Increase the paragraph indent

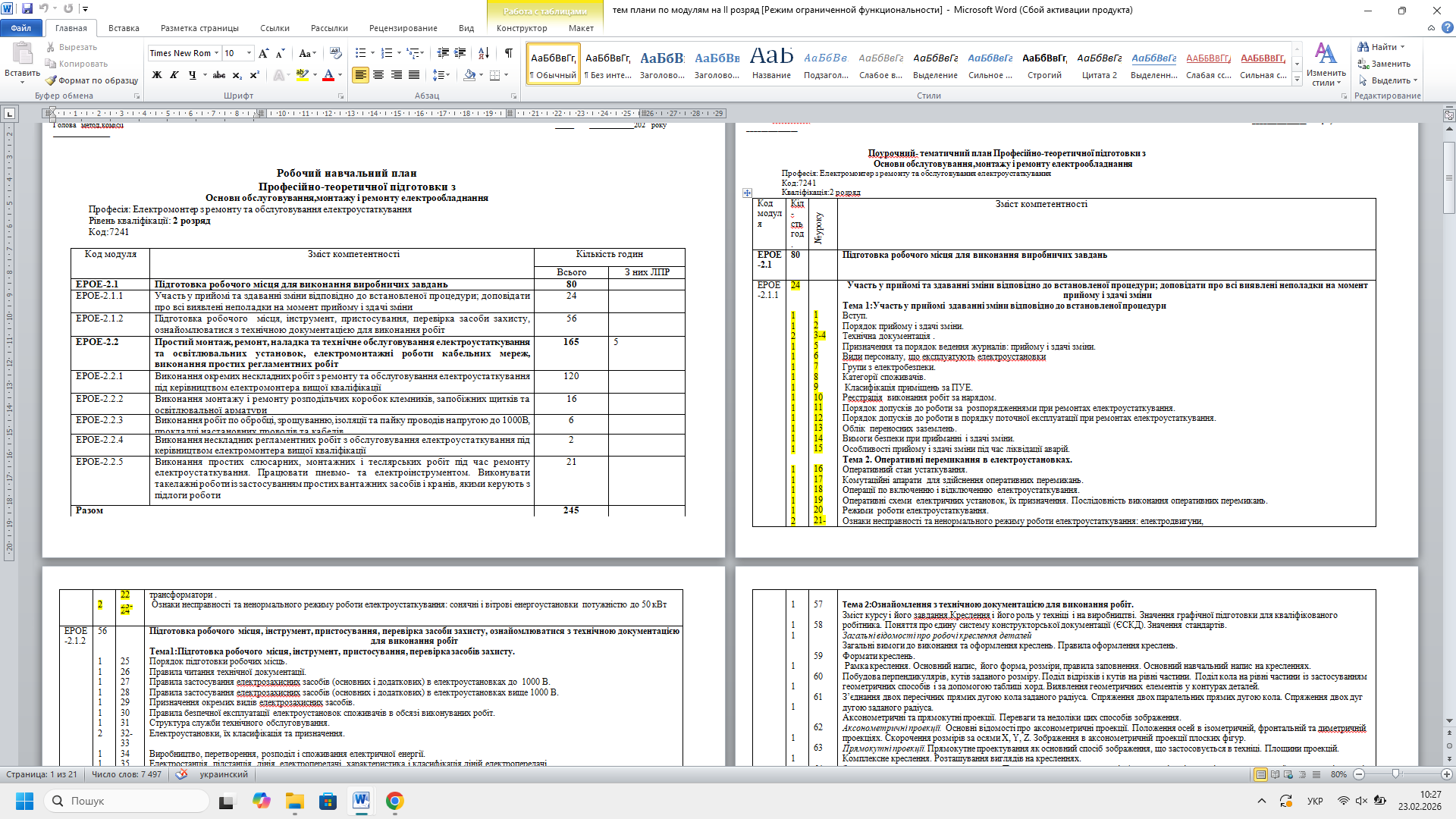(x=460, y=53)
